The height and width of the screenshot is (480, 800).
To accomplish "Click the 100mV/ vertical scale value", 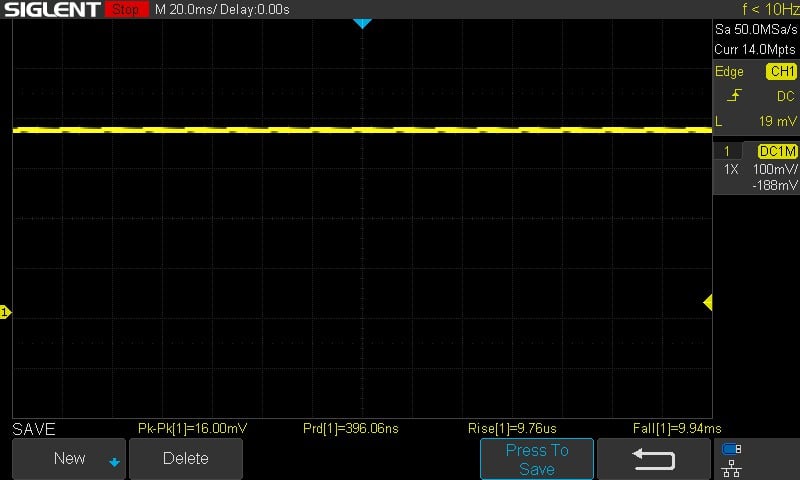I will [x=774, y=169].
